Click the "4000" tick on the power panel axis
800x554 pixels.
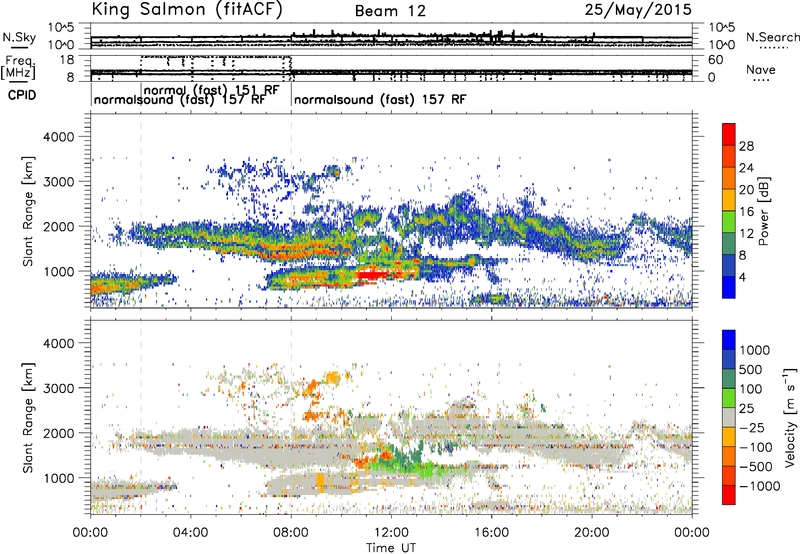click(x=59, y=137)
